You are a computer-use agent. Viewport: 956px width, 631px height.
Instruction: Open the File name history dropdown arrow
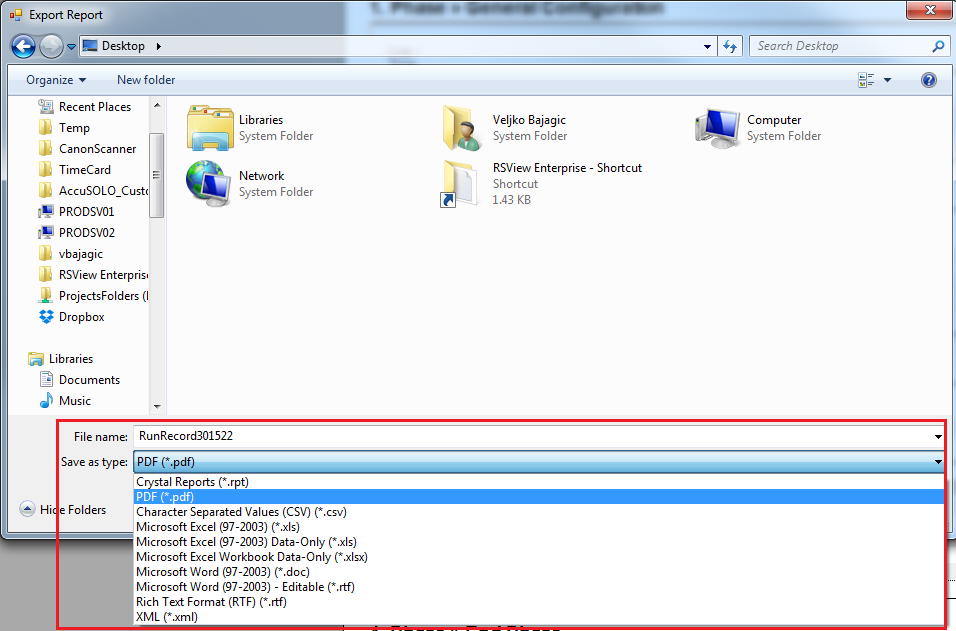(x=938, y=437)
